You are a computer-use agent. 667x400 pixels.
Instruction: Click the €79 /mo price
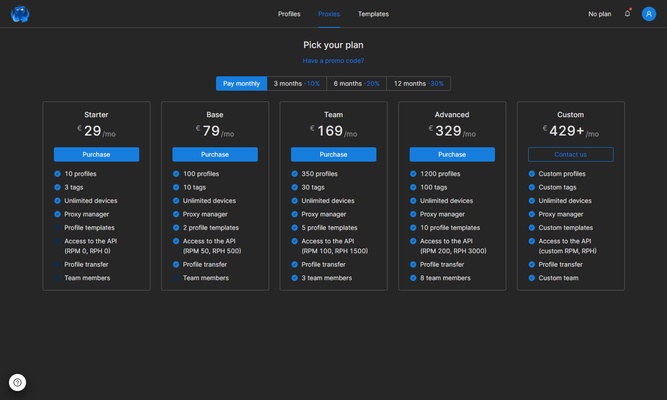coord(215,131)
